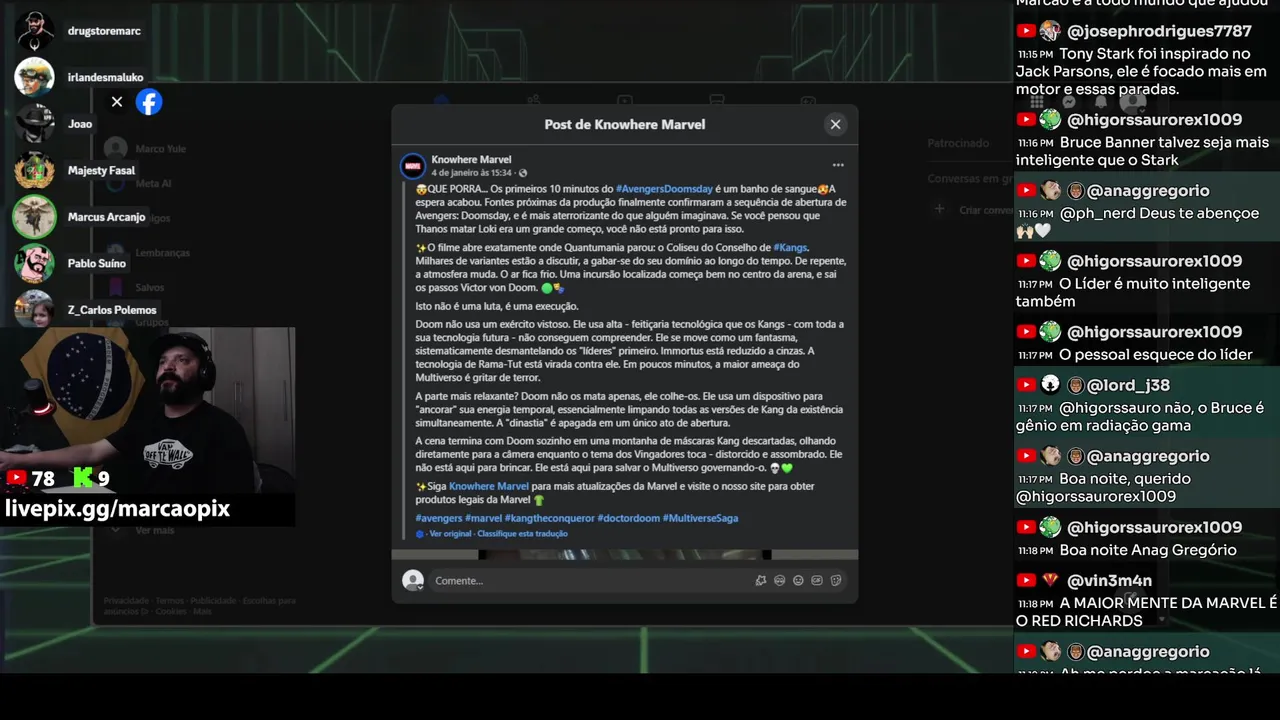Open Meta AI in Facebook sidebar

pyautogui.click(x=154, y=184)
